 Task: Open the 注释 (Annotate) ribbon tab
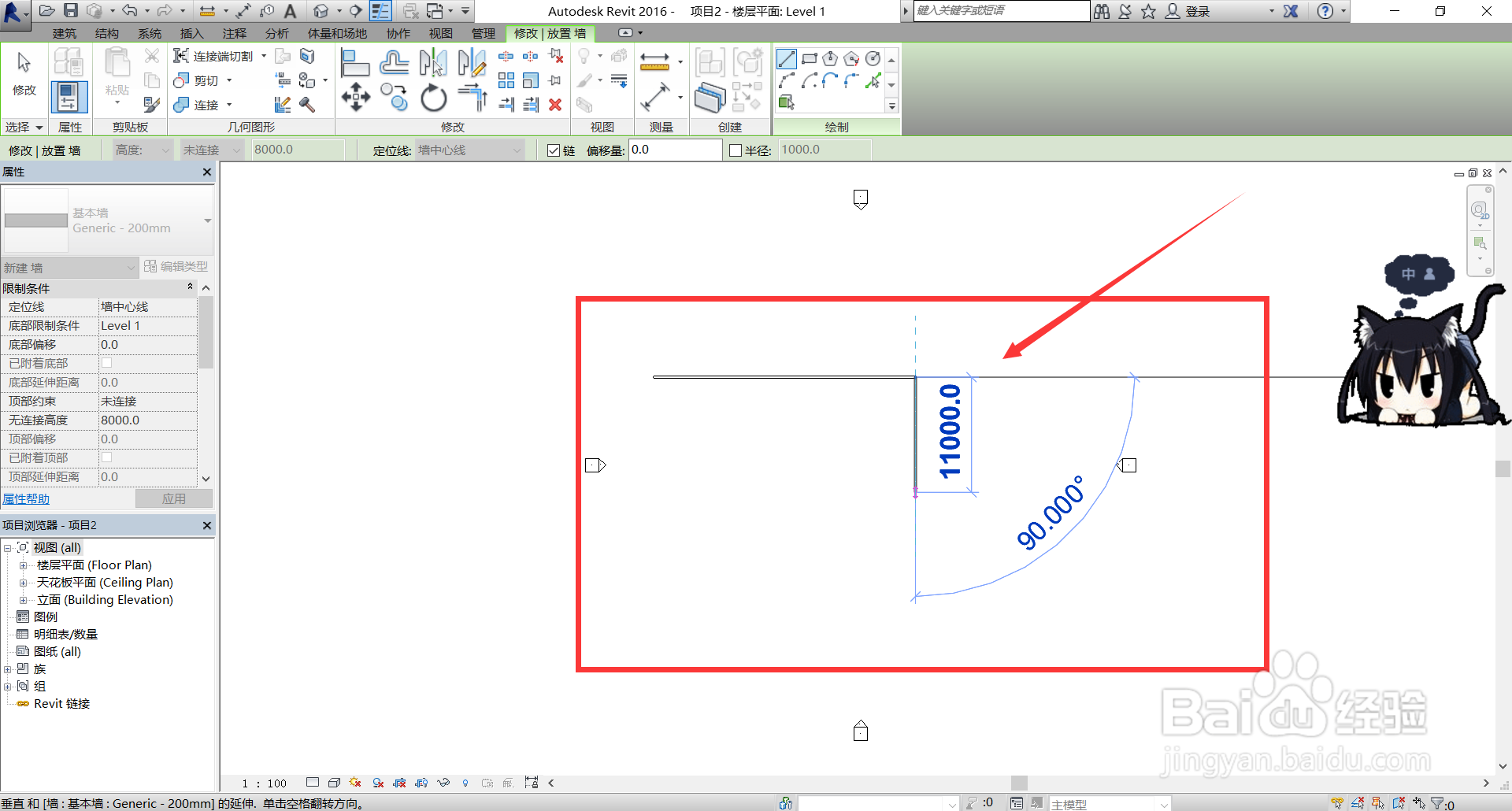[235, 33]
